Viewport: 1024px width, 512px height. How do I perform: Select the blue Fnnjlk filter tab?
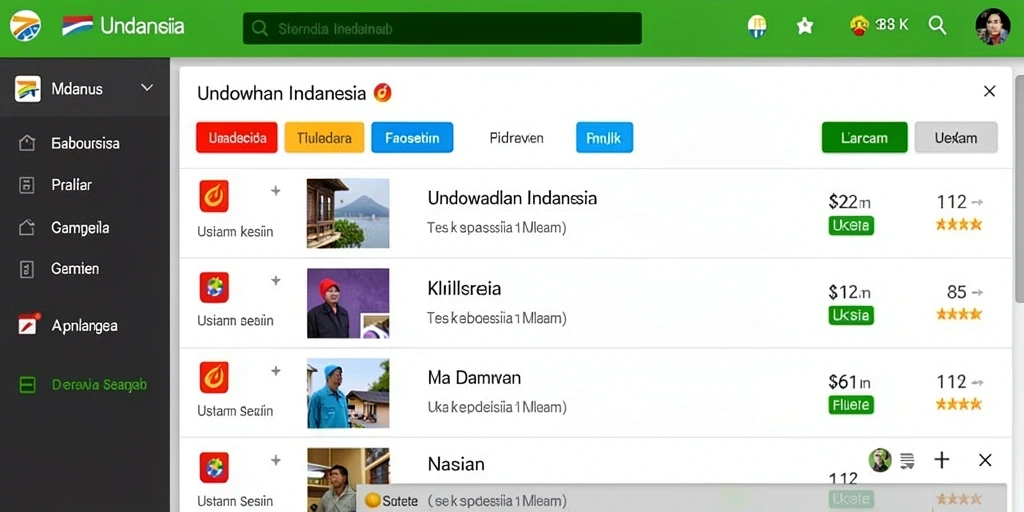pyautogui.click(x=604, y=138)
